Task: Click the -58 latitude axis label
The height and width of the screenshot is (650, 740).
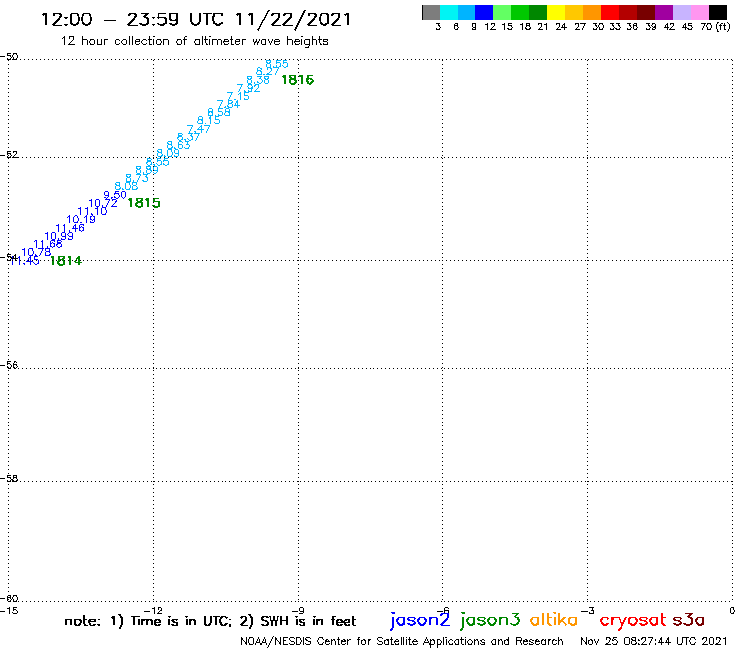Action: coord(9,479)
